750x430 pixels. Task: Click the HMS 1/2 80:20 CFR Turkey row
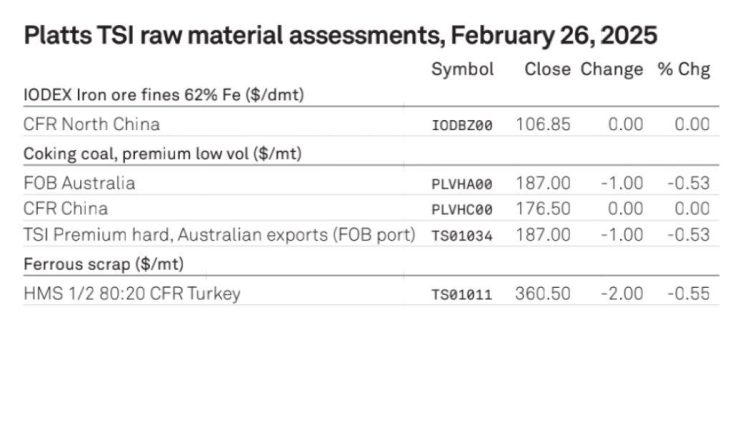coord(371,293)
